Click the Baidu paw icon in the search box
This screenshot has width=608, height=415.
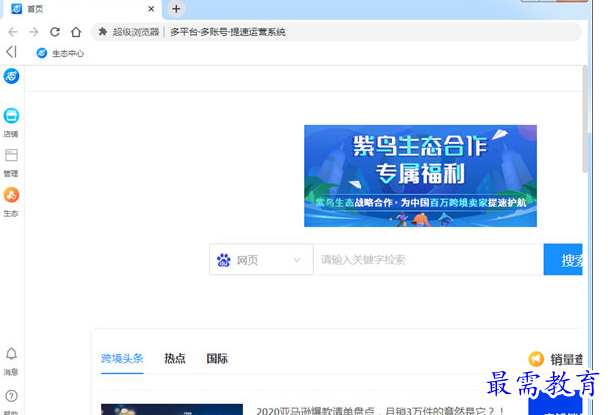click(x=224, y=260)
